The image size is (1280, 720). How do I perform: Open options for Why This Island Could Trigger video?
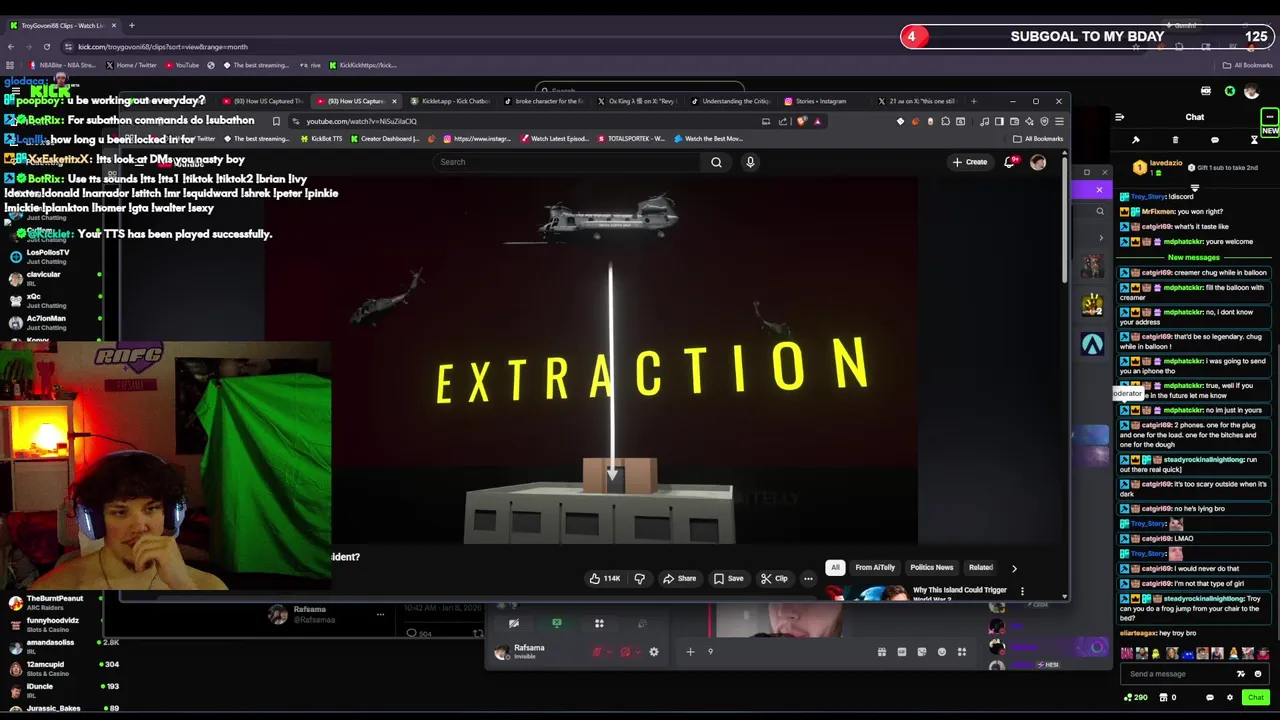pyautogui.click(x=1022, y=591)
